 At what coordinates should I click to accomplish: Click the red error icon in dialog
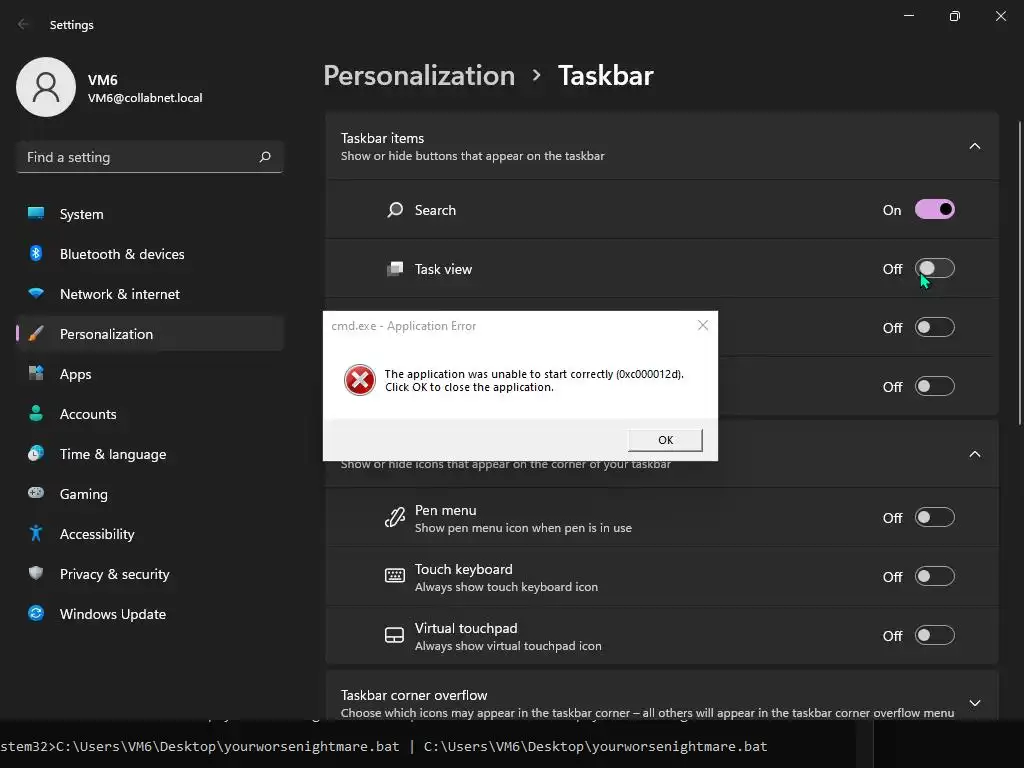coord(360,380)
